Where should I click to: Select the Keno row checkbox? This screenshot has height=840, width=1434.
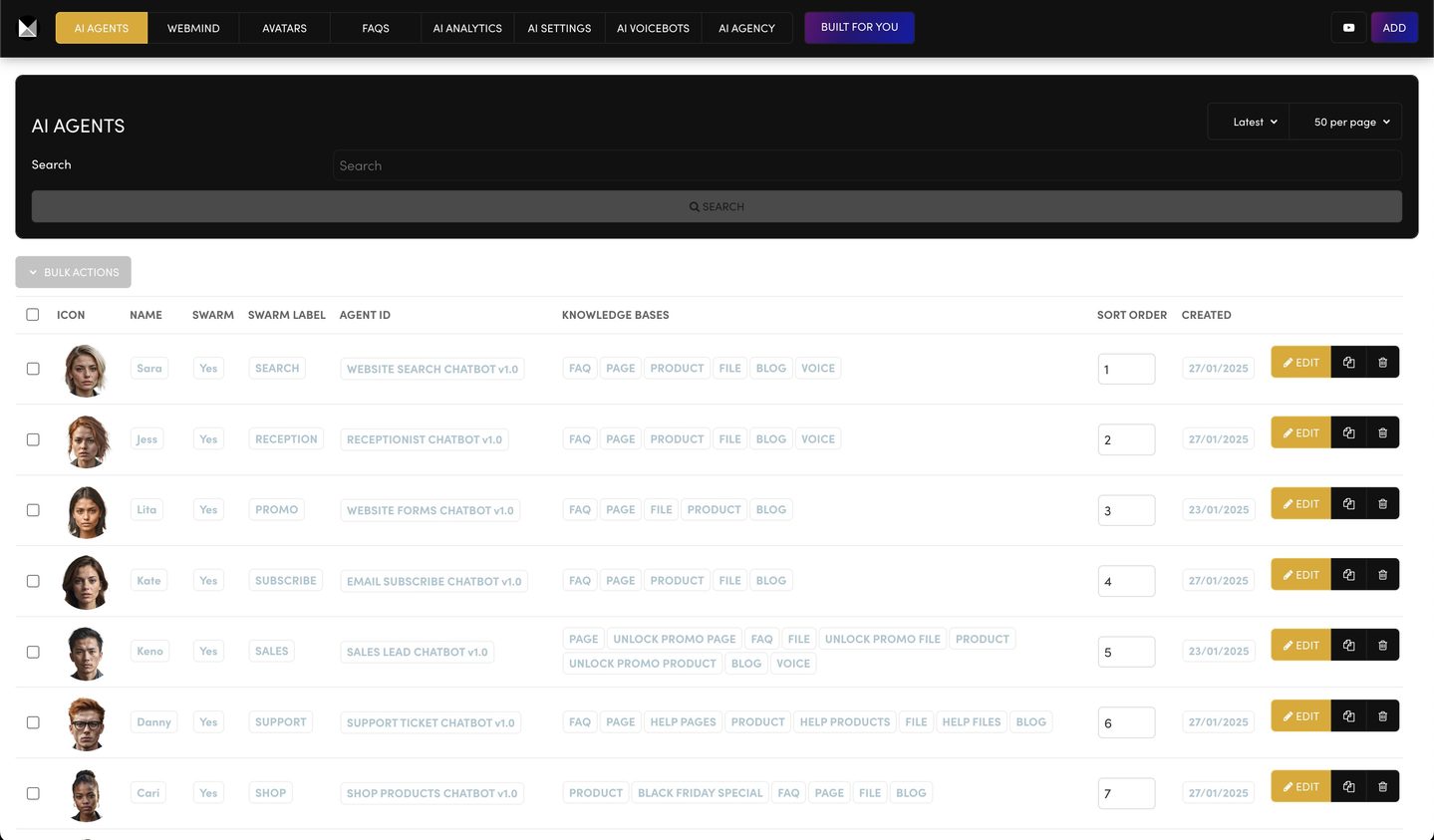(33, 652)
